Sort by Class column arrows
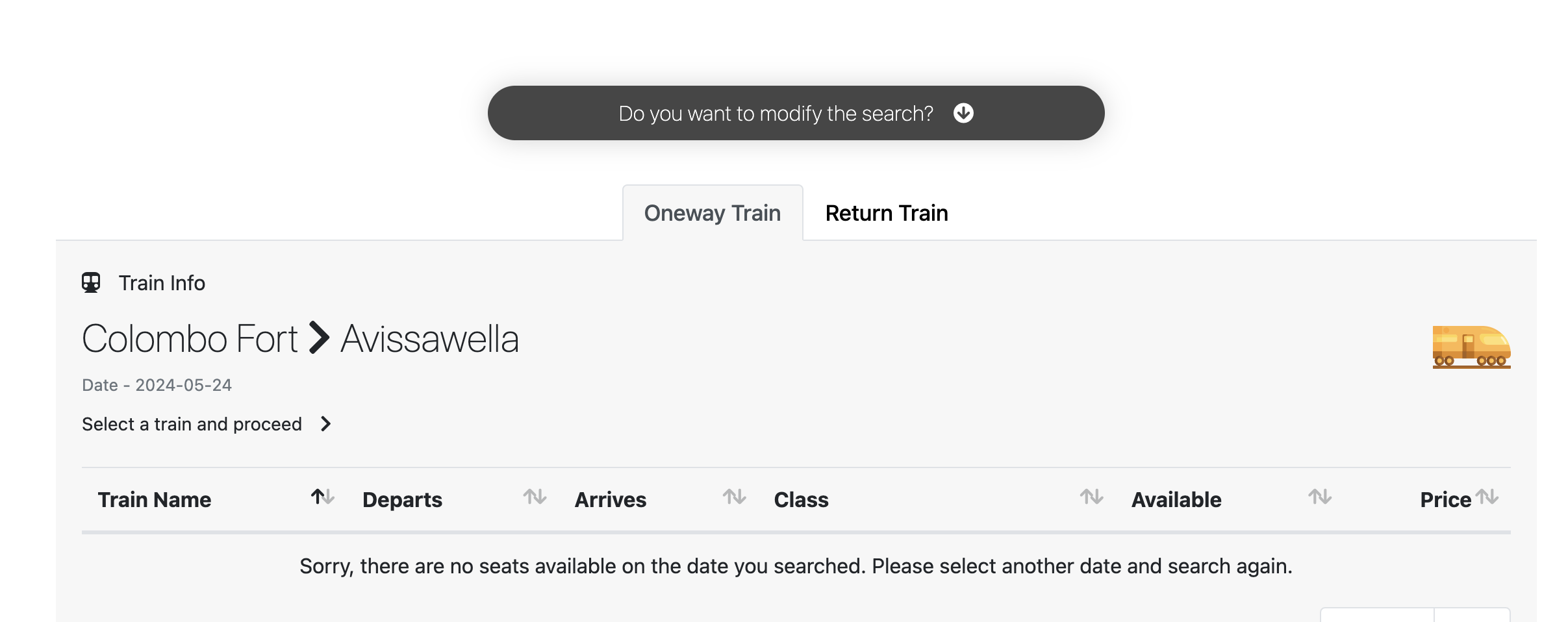 click(x=1091, y=497)
